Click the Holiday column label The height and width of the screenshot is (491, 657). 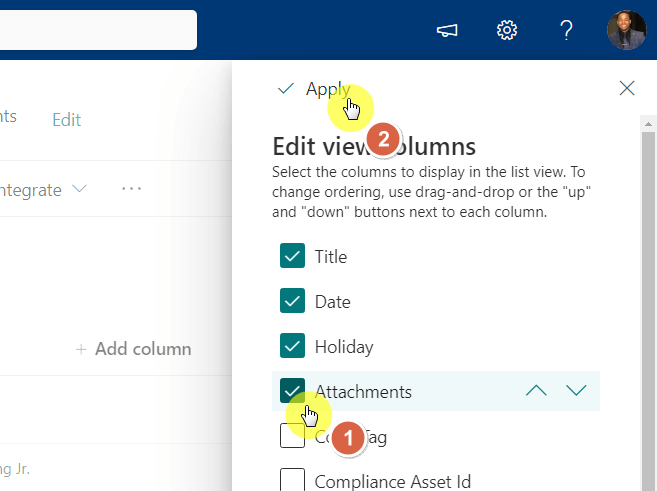pos(344,347)
